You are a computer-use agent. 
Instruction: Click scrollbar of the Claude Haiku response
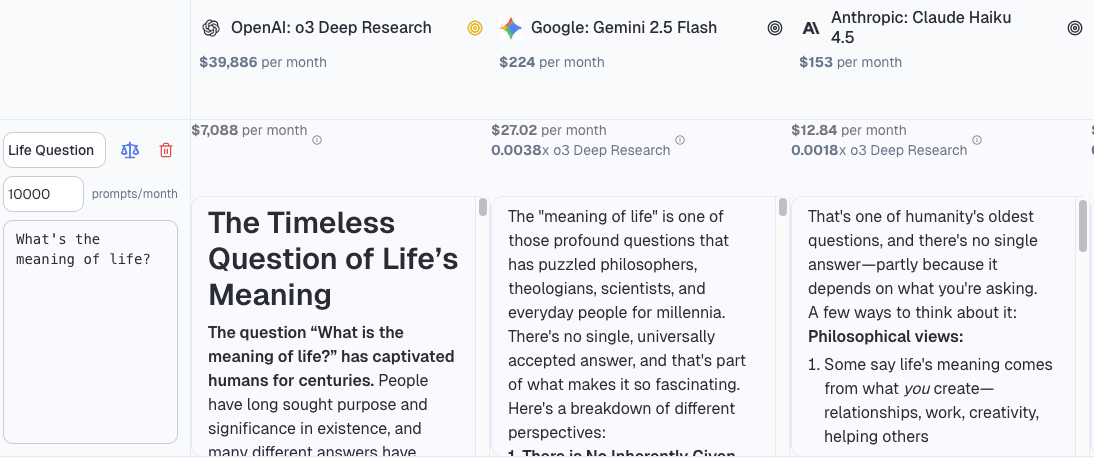1083,227
